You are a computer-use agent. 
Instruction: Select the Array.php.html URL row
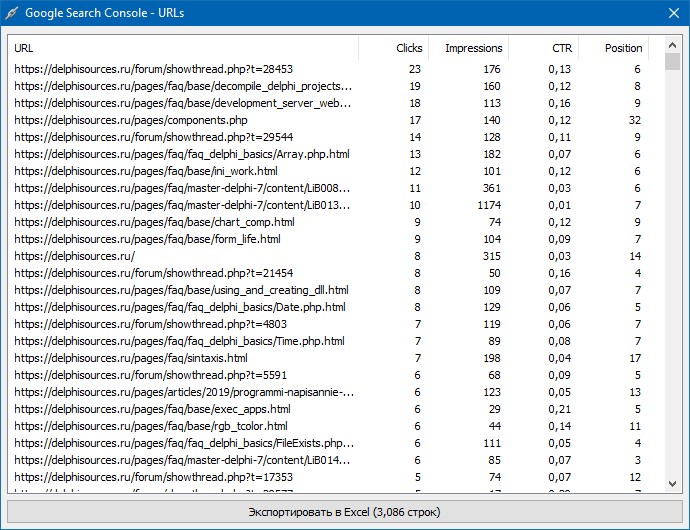pos(181,154)
